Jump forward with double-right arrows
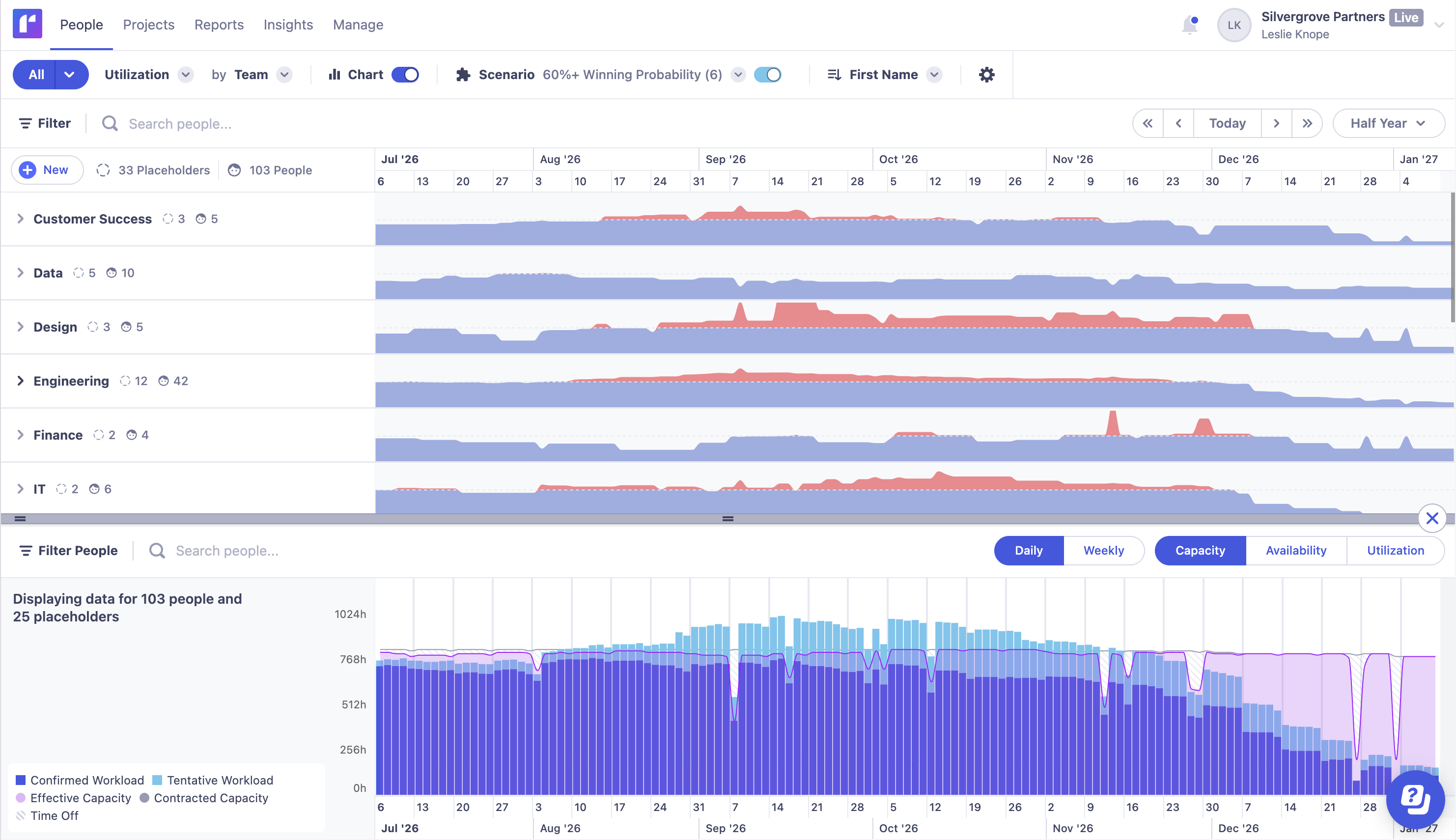The height and width of the screenshot is (840, 1456). tap(1307, 123)
